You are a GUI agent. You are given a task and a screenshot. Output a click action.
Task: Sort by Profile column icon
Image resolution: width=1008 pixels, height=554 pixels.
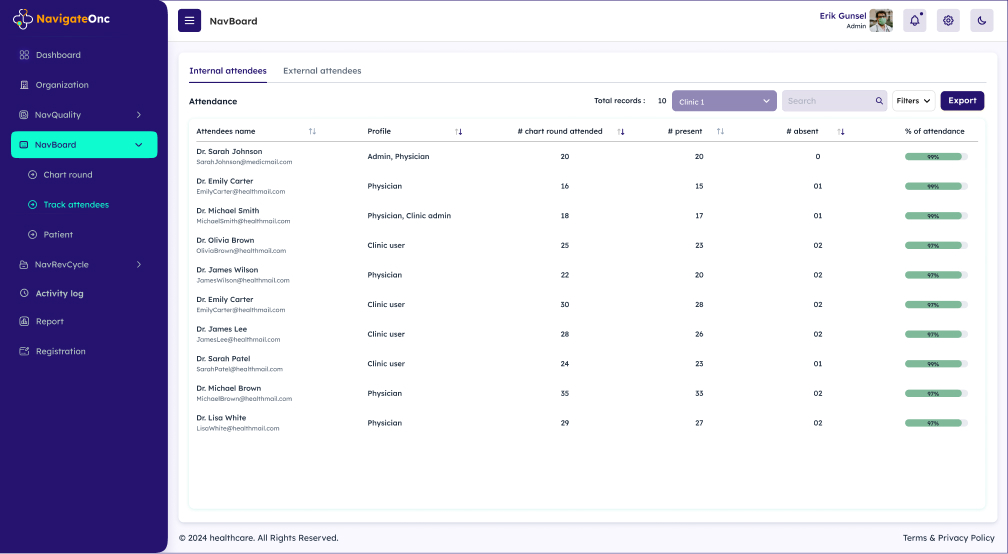(458, 132)
